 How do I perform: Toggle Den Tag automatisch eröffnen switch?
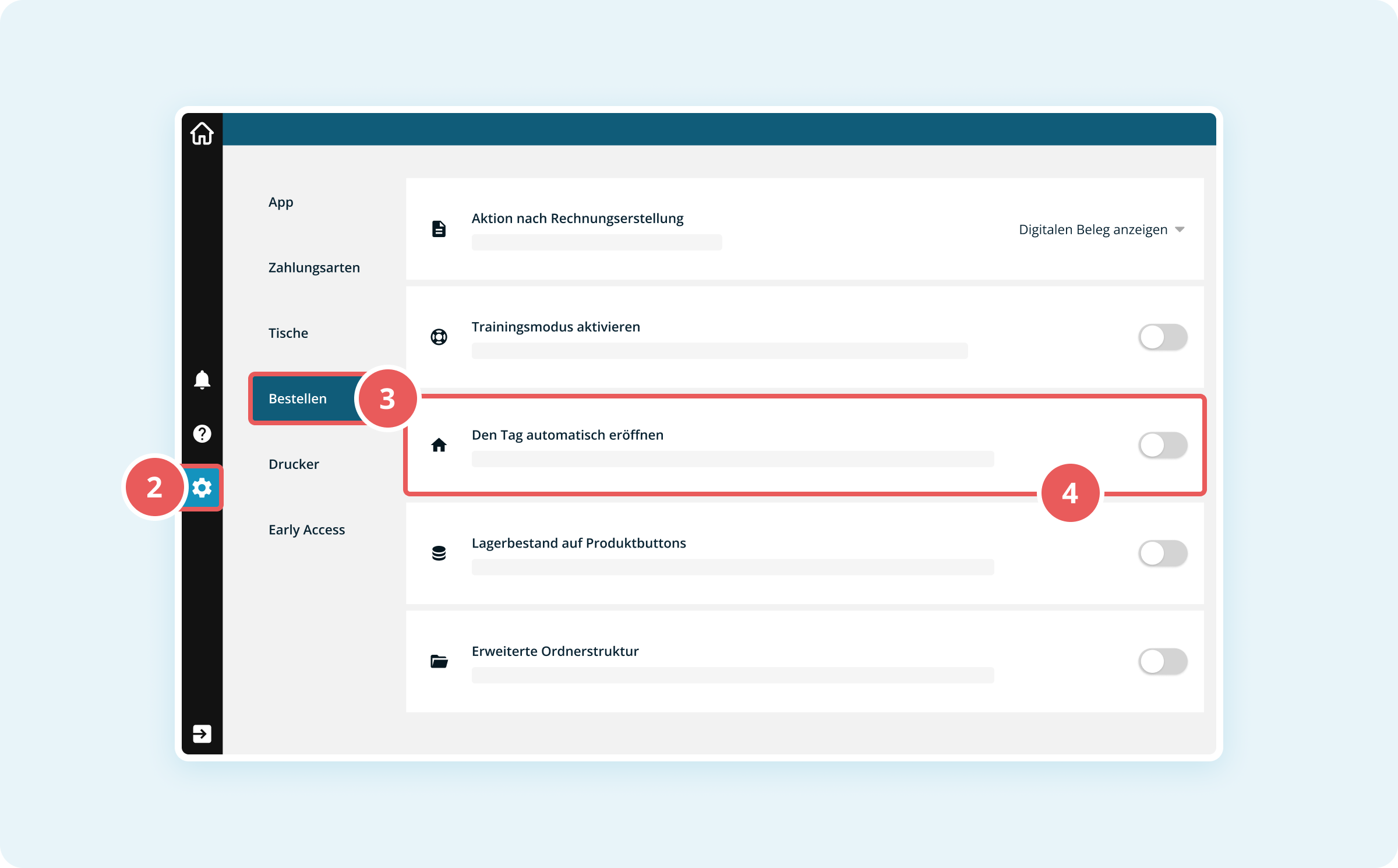point(1163,445)
